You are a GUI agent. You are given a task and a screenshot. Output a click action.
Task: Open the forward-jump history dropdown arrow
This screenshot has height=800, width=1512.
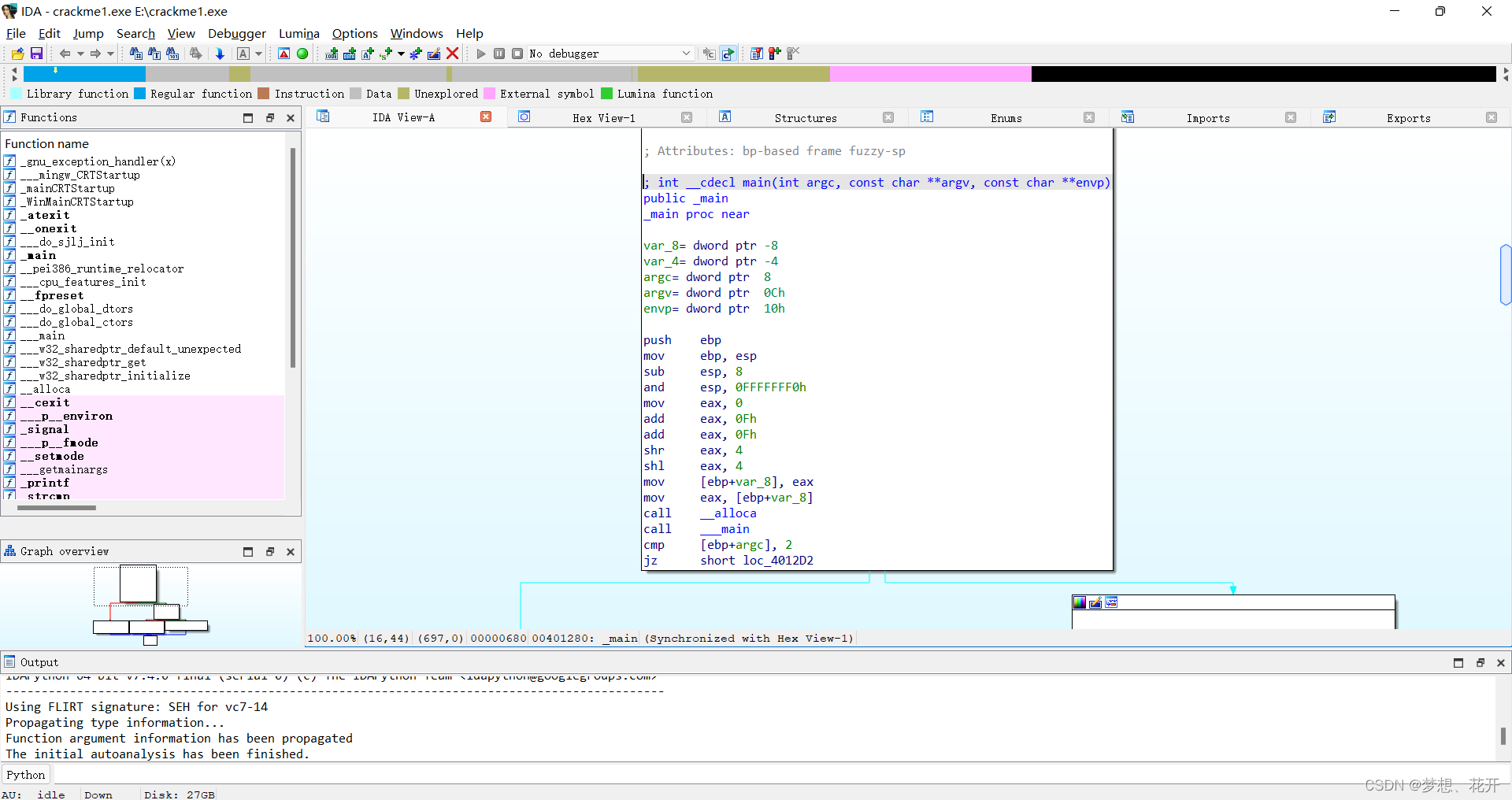coord(110,54)
